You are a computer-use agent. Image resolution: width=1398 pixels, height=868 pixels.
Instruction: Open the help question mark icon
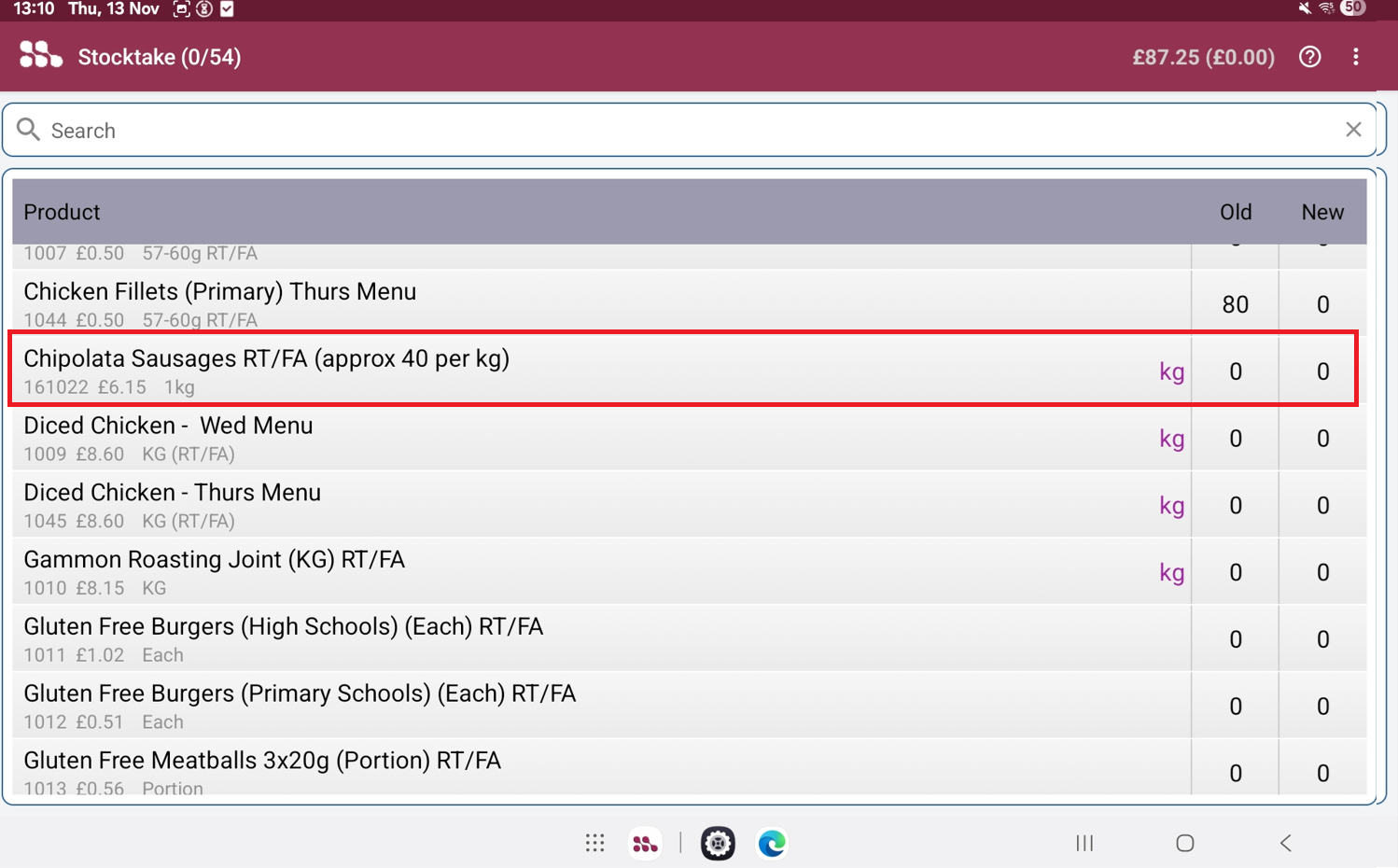tap(1309, 57)
